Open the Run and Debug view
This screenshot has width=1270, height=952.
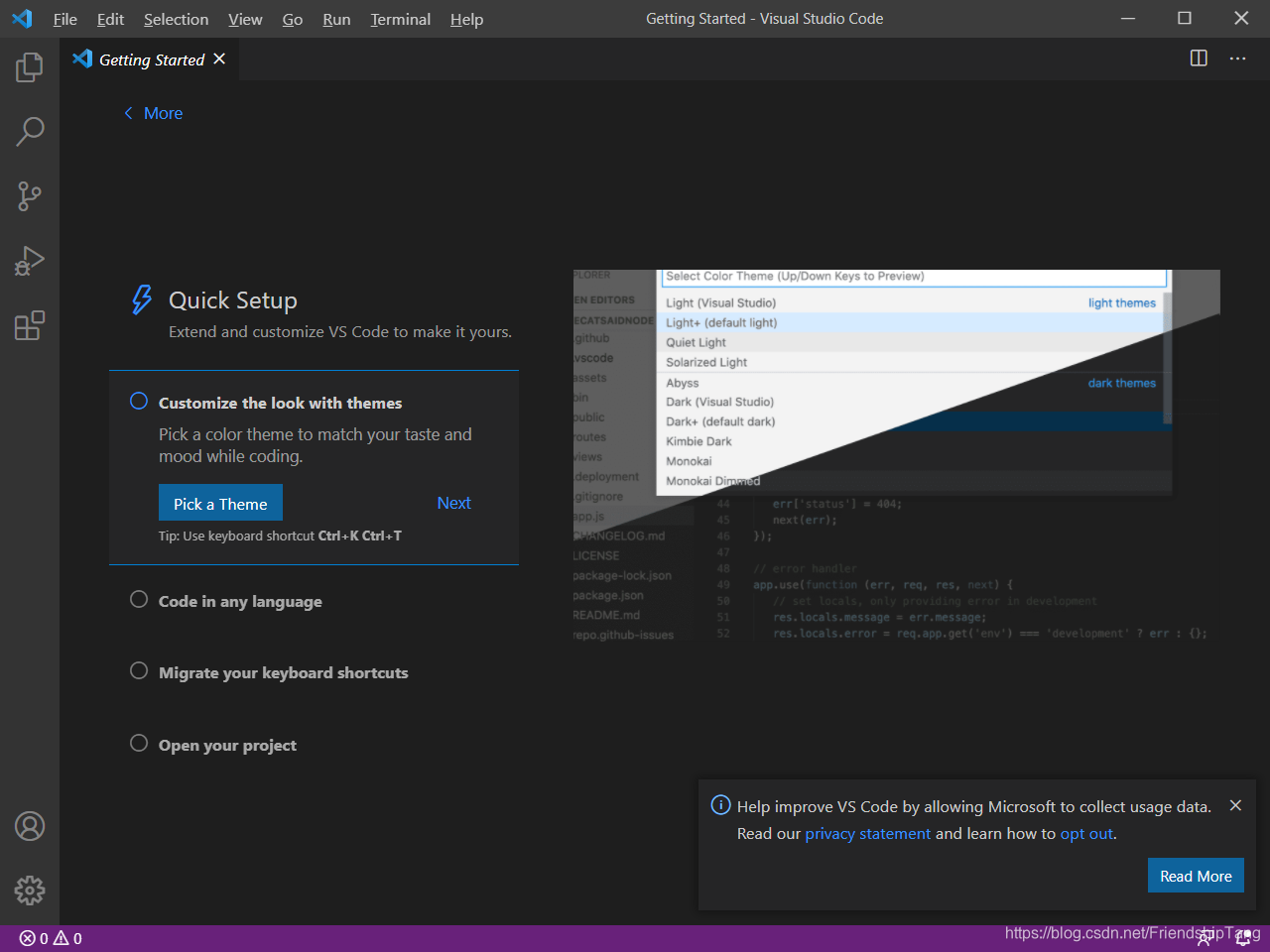pyautogui.click(x=30, y=261)
